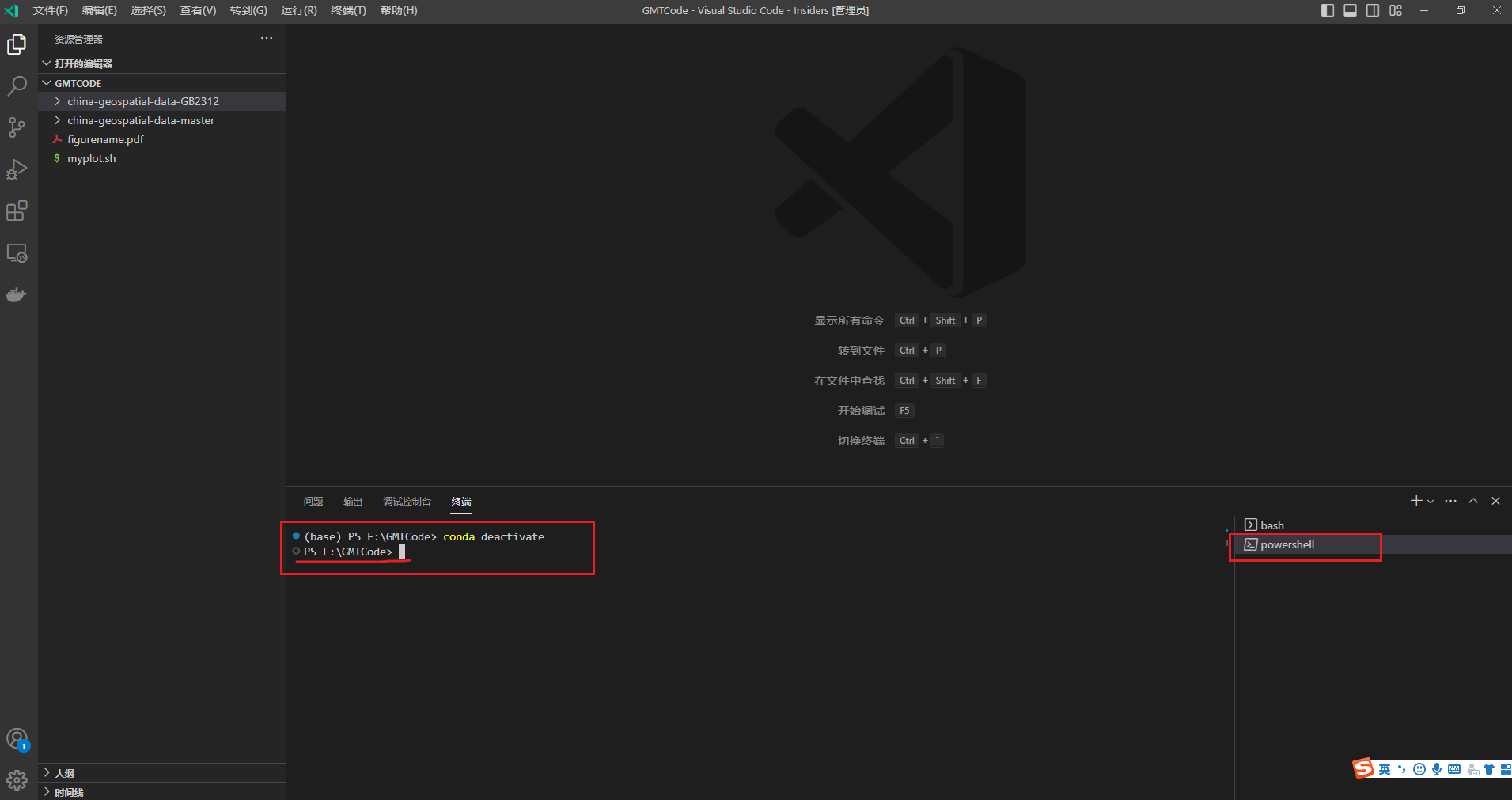
Task: Open the Run and Debug view
Action: pyautogui.click(x=17, y=169)
